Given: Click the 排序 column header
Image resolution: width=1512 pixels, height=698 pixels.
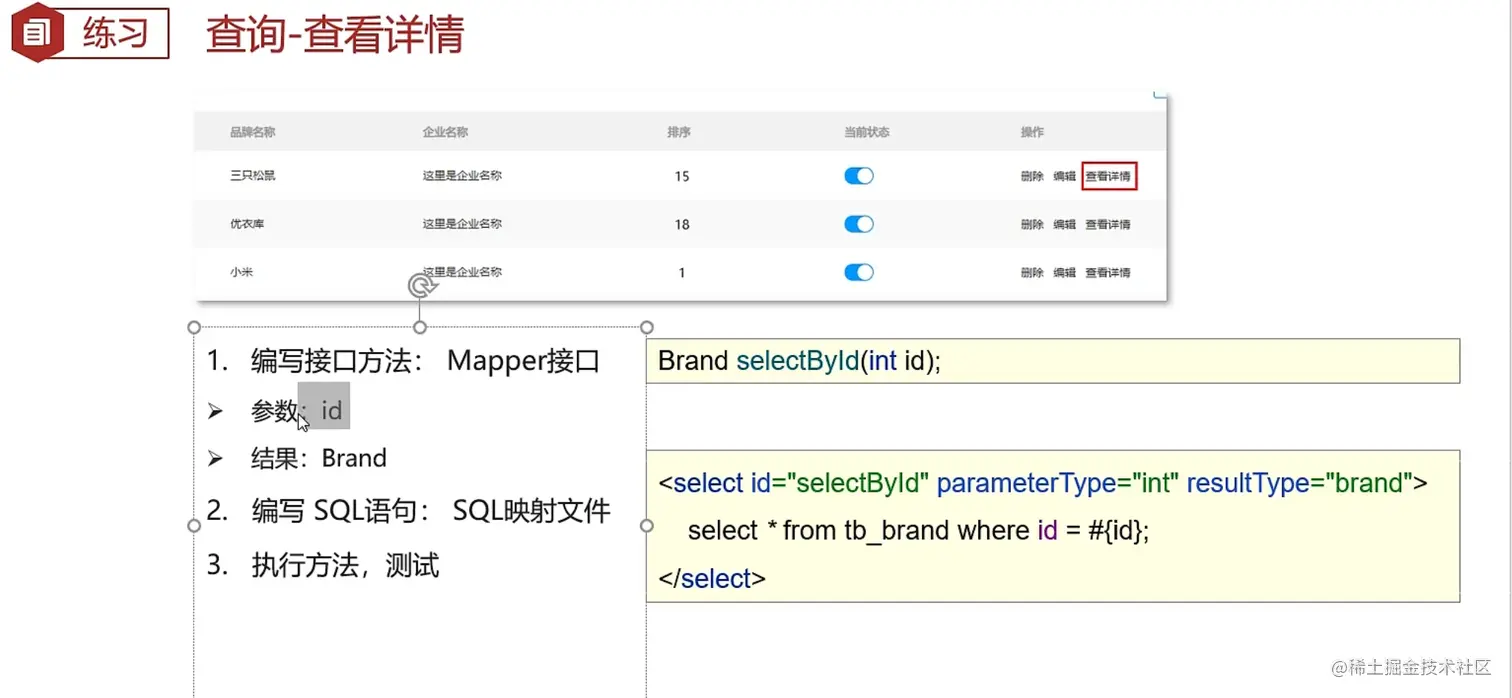Looking at the screenshot, I should pyautogui.click(x=679, y=132).
